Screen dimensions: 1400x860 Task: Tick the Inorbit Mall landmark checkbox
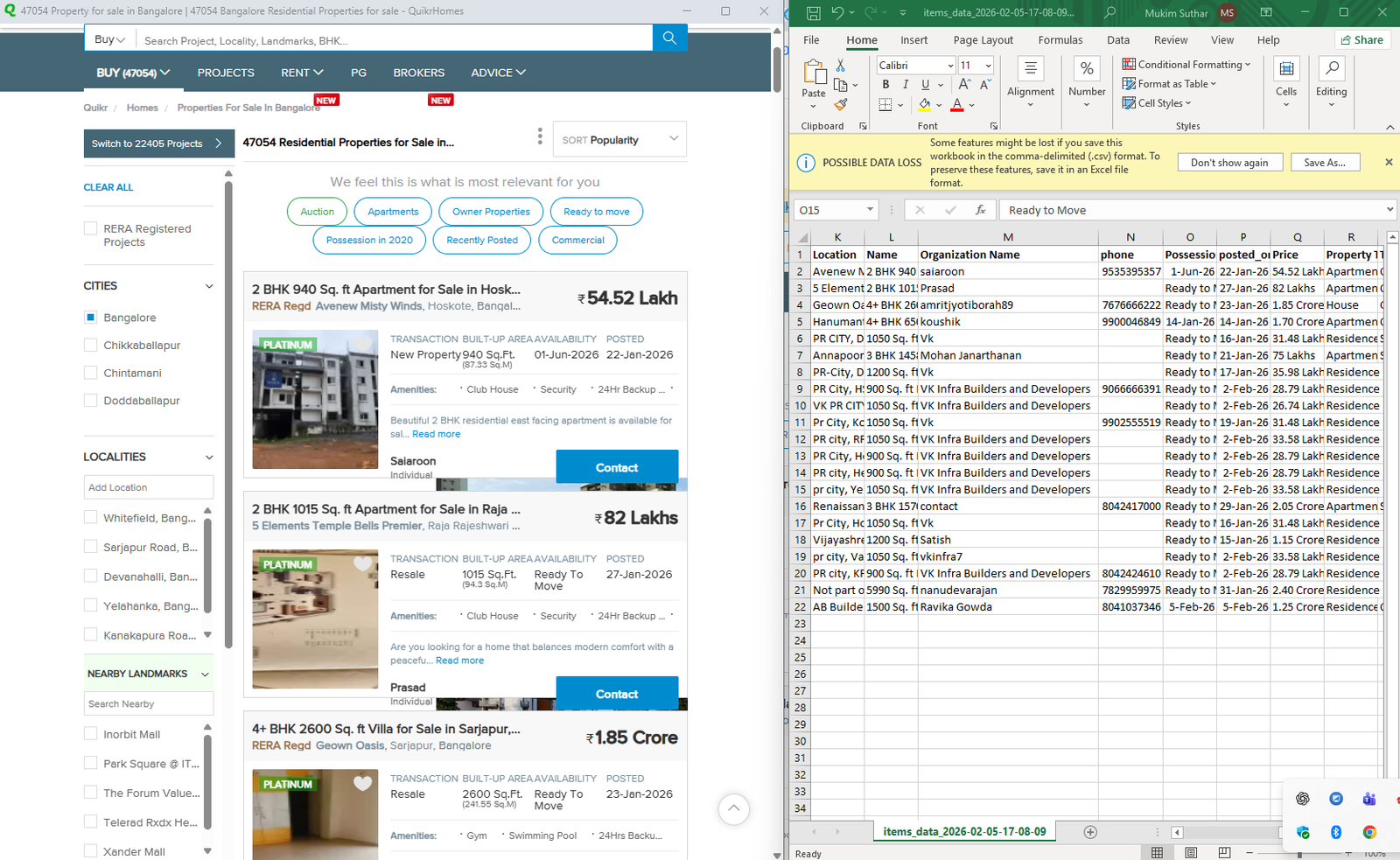click(x=90, y=734)
